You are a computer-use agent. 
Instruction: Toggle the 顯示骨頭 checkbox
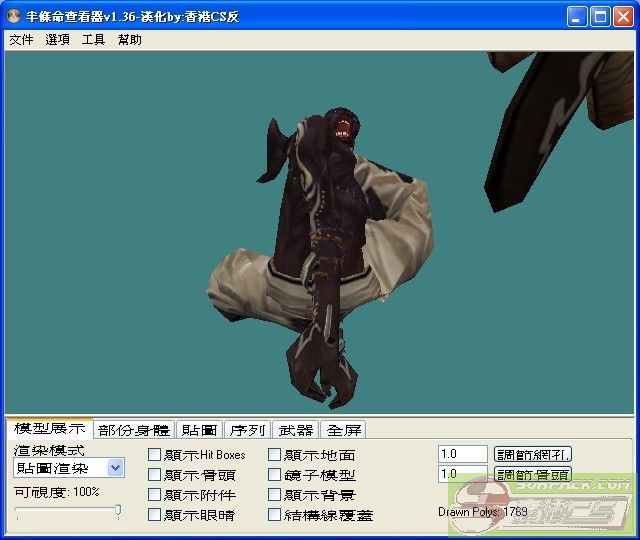(x=154, y=475)
